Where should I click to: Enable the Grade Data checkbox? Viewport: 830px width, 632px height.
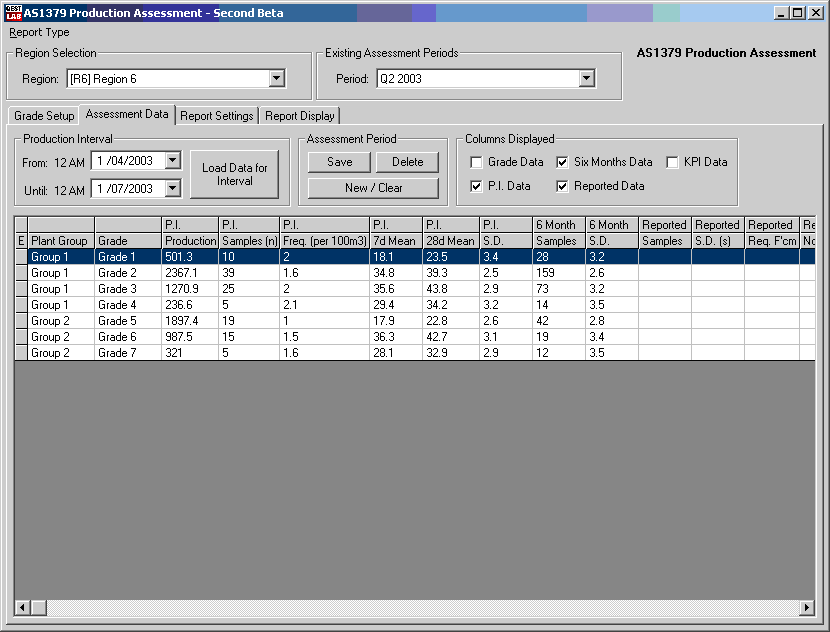coord(477,162)
